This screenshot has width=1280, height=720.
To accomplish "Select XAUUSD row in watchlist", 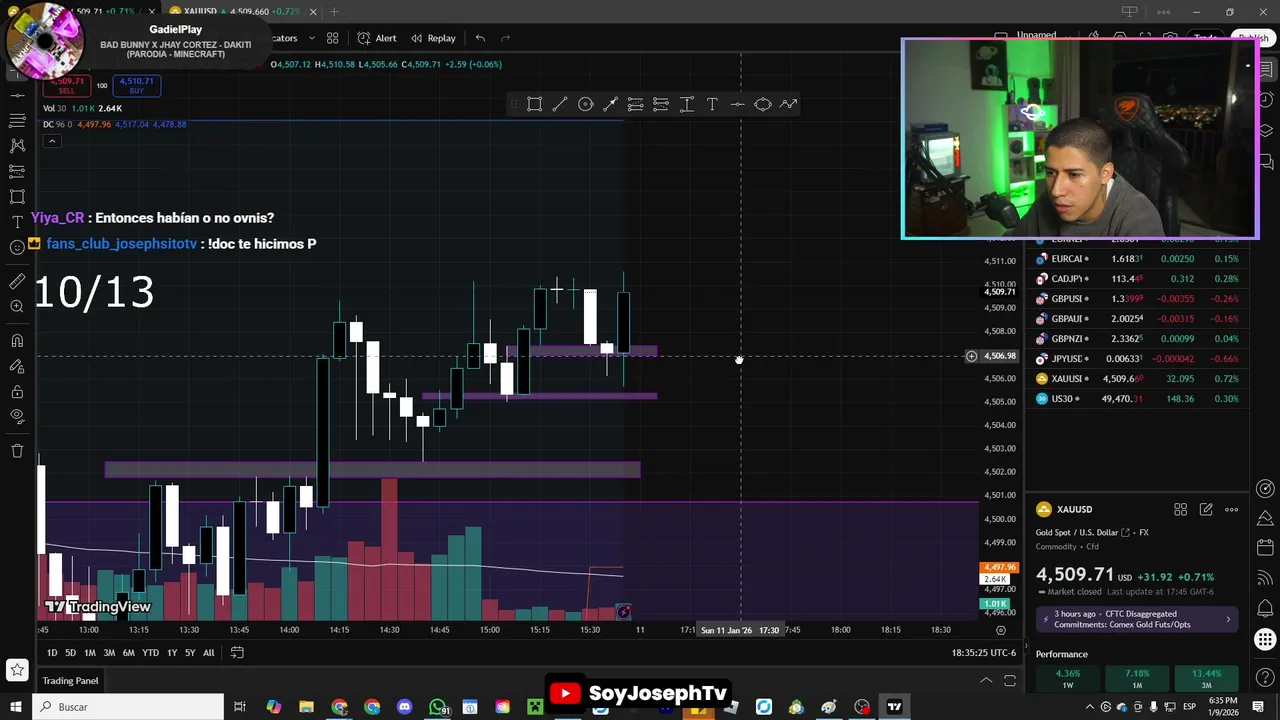I will [1138, 379].
